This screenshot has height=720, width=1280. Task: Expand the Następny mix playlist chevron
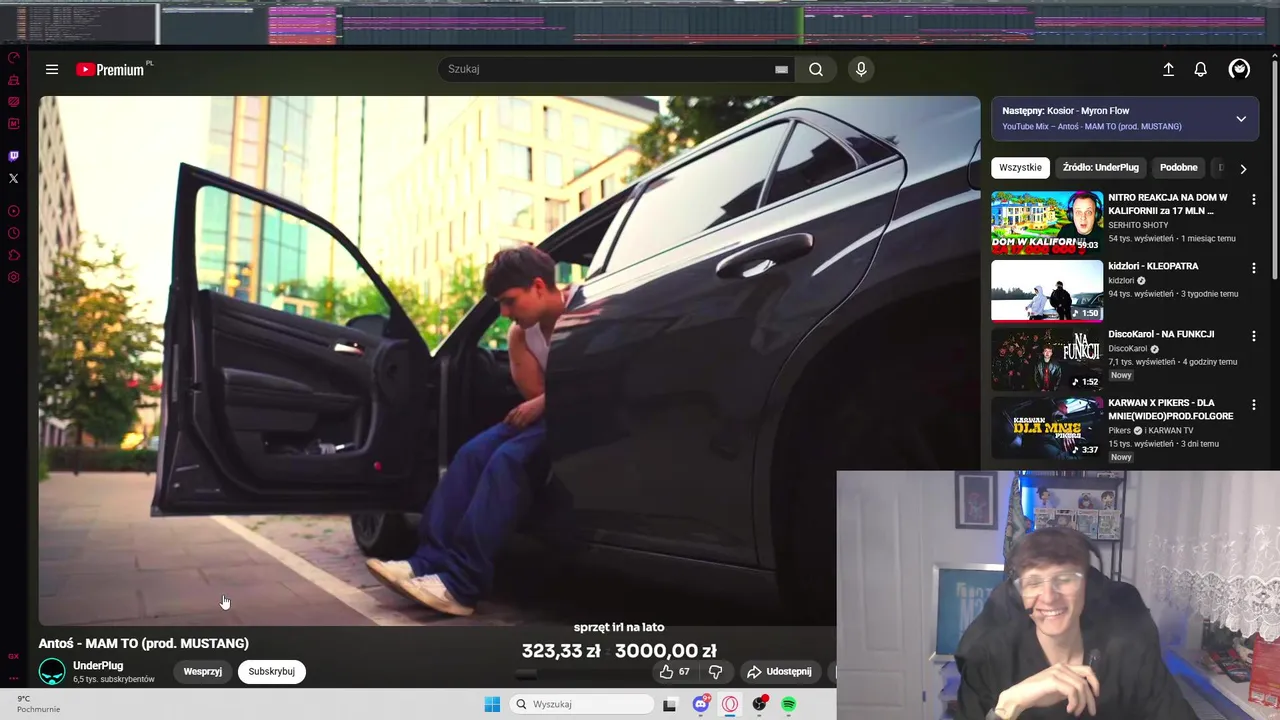point(1241,118)
